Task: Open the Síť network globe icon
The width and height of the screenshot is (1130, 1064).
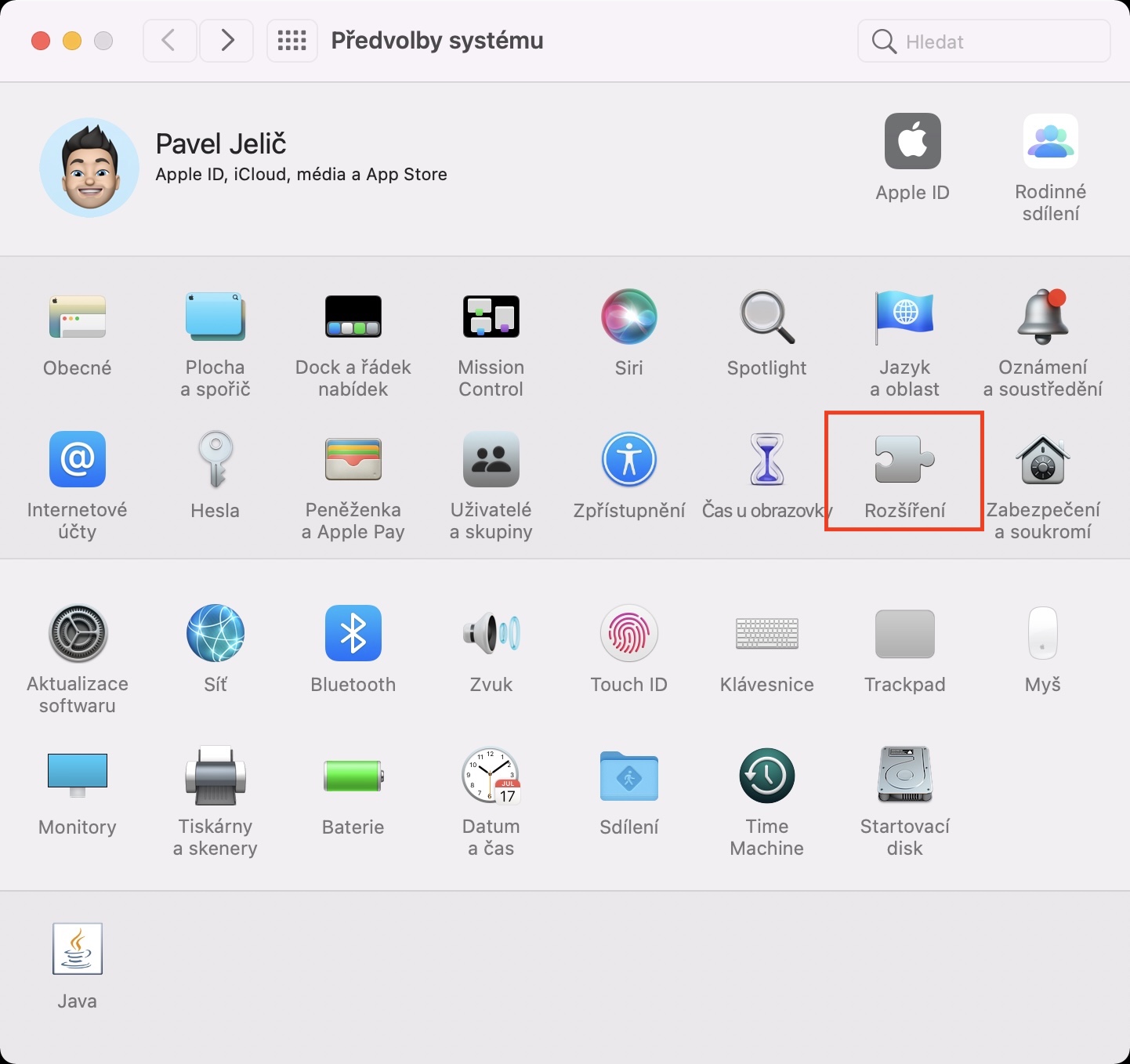Action: 215,633
